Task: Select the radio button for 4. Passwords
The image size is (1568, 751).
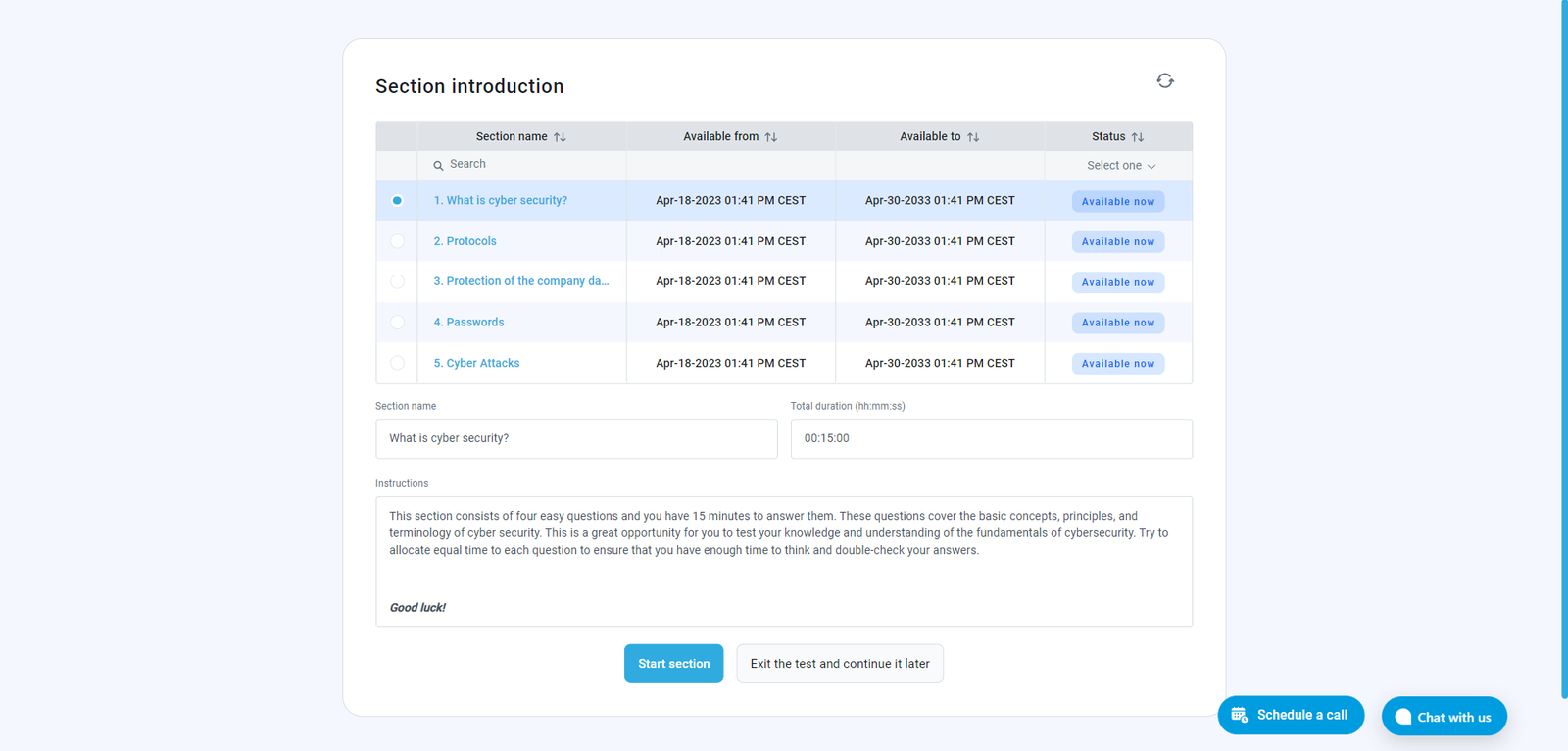Action: [397, 323]
